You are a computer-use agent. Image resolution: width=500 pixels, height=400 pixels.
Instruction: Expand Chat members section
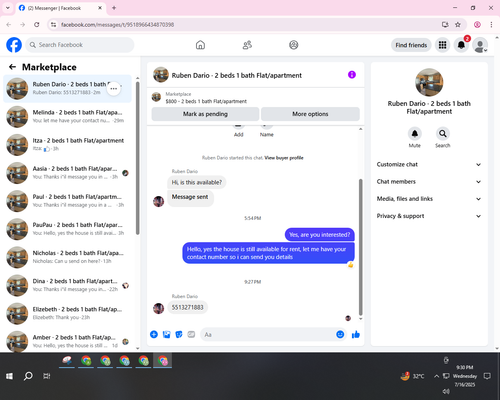click(429, 182)
